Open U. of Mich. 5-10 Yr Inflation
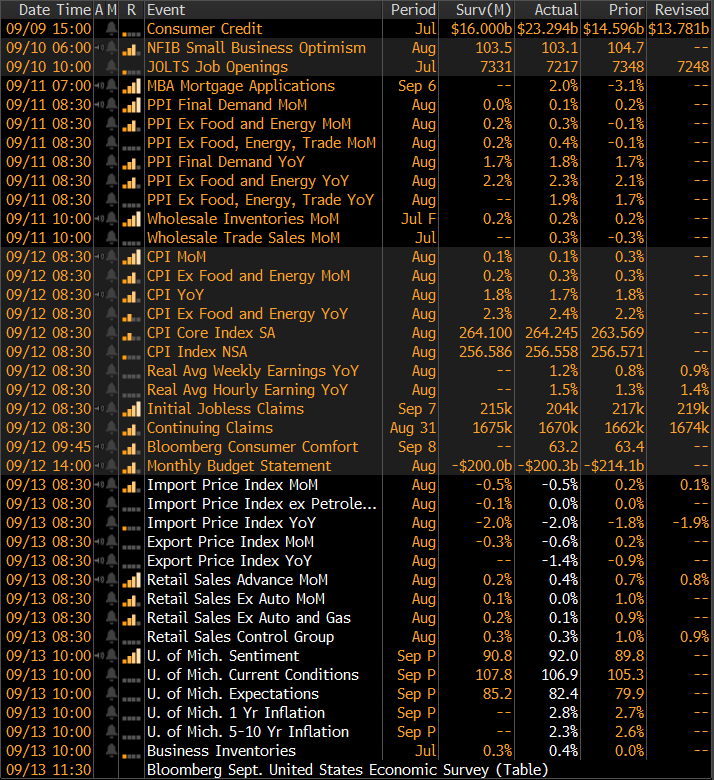Viewport: 714px width, 780px height. tap(248, 732)
